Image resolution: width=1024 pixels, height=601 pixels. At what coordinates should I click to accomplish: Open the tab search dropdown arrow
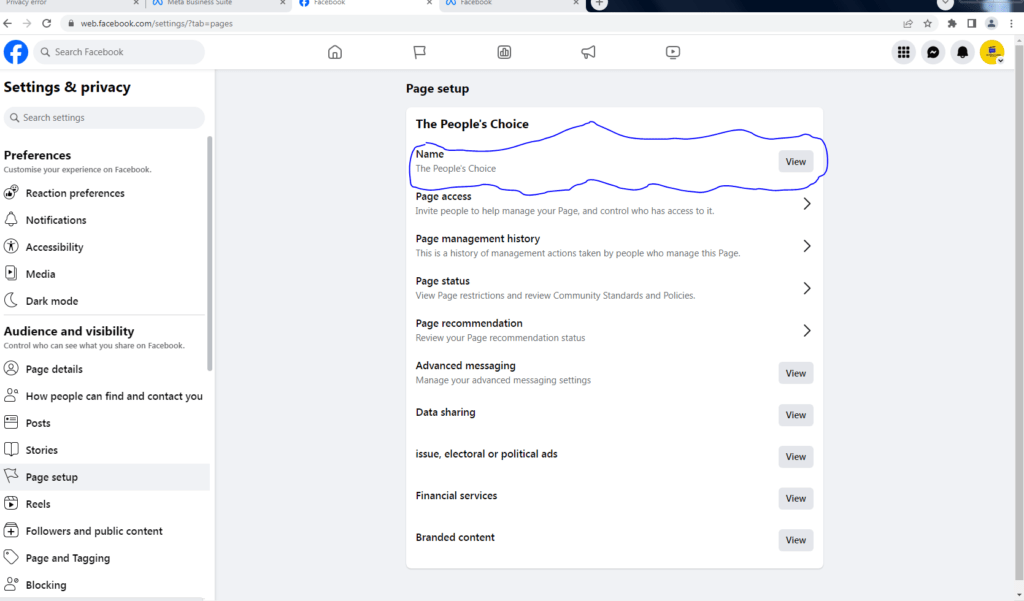pos(945,4)
